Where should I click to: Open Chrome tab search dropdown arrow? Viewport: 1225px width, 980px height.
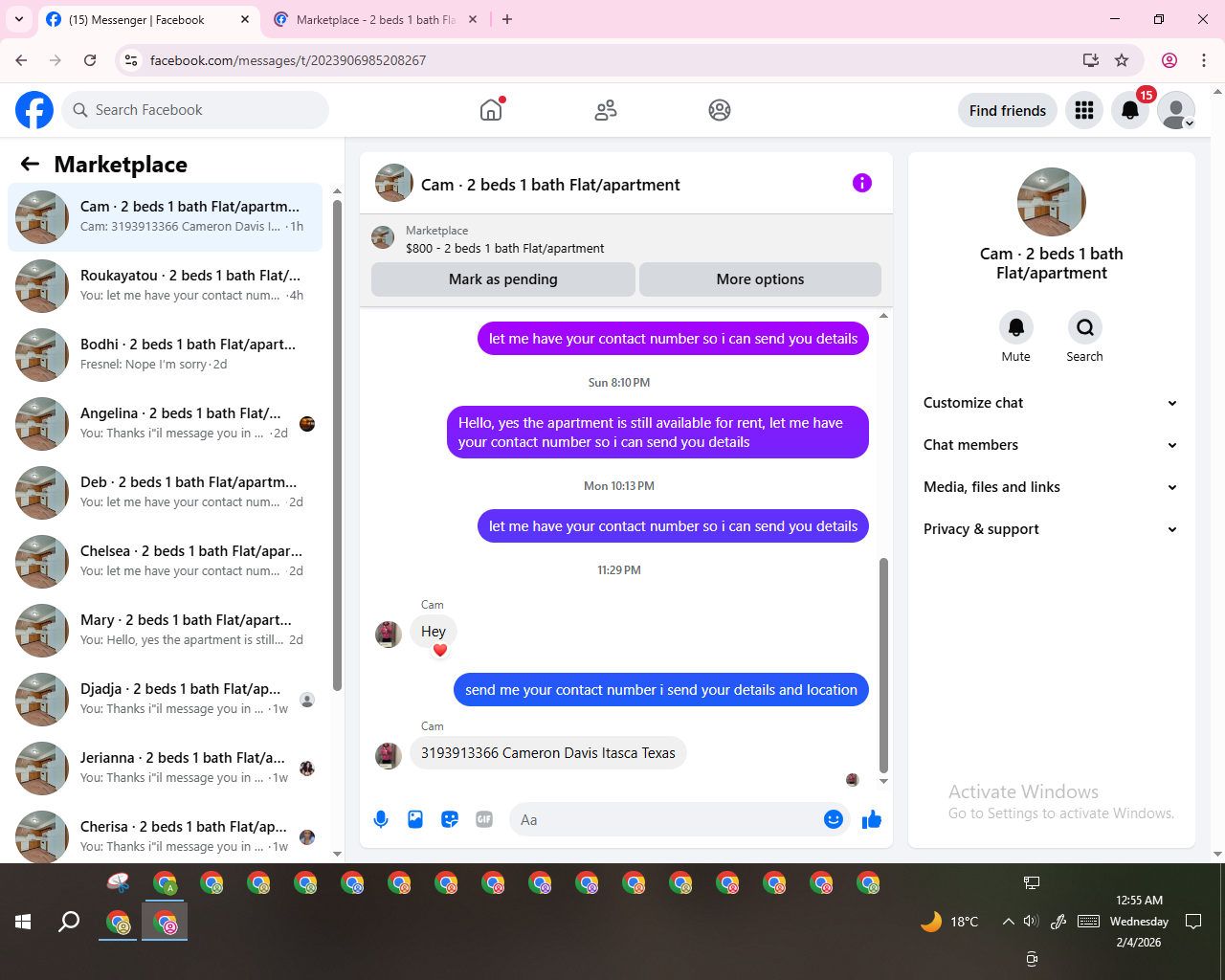tap(19, 19)
